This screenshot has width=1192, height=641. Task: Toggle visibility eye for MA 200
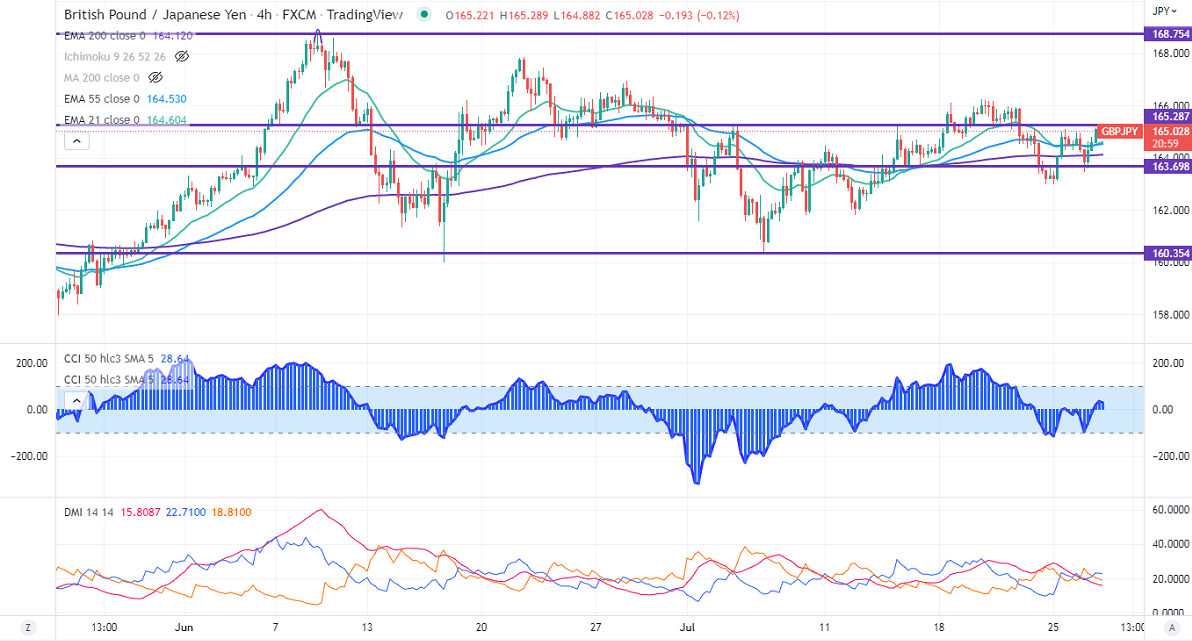coord(155,78)
